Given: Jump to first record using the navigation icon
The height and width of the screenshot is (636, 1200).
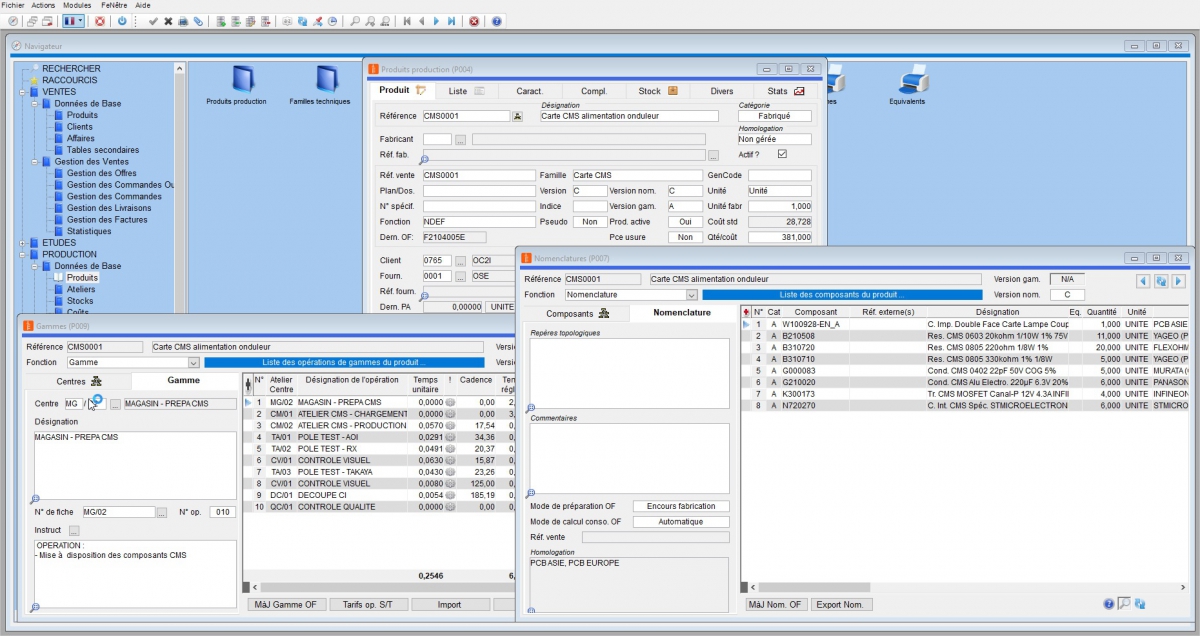Looking at the screenshot, I should pos(405,20).
